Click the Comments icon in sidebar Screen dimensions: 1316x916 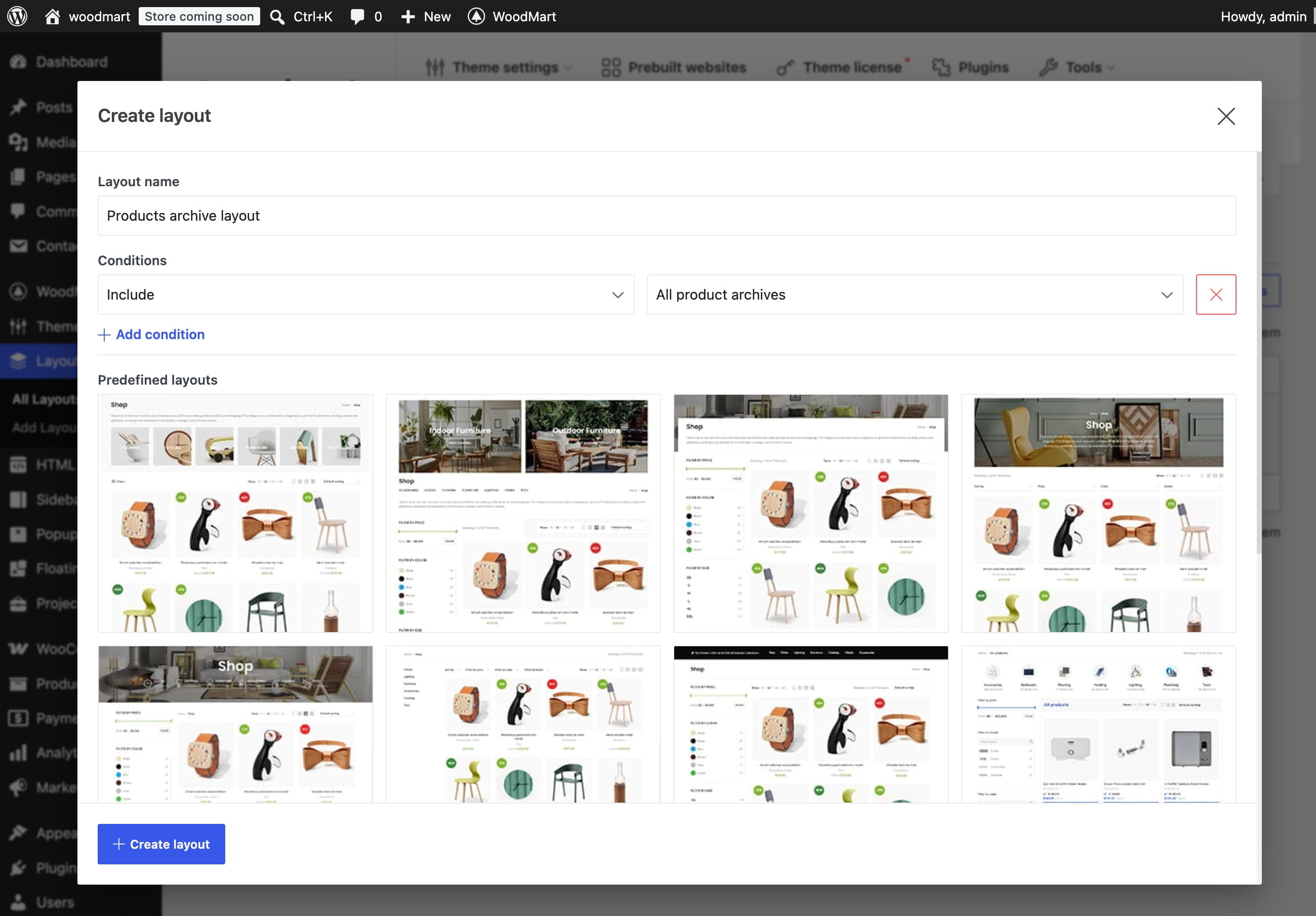[x=18, y=212]
